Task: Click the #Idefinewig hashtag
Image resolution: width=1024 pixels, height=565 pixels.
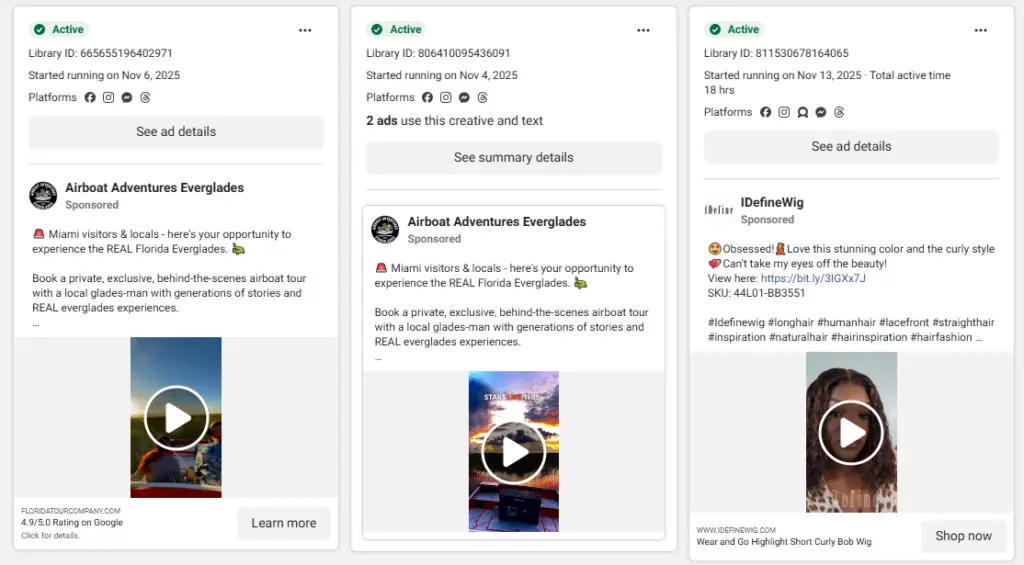Action: 736,323
